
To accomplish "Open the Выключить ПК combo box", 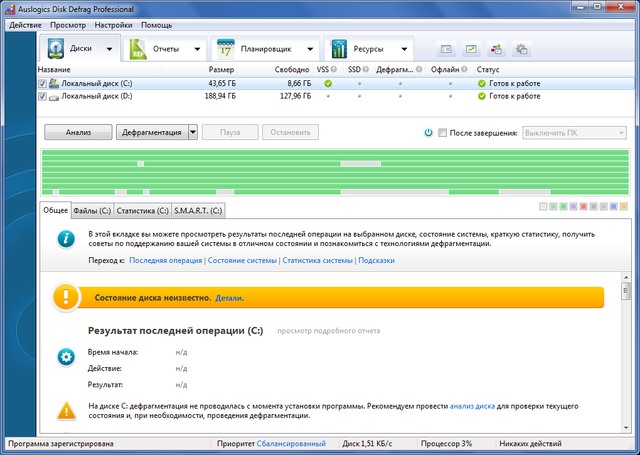I will [575, 132].
